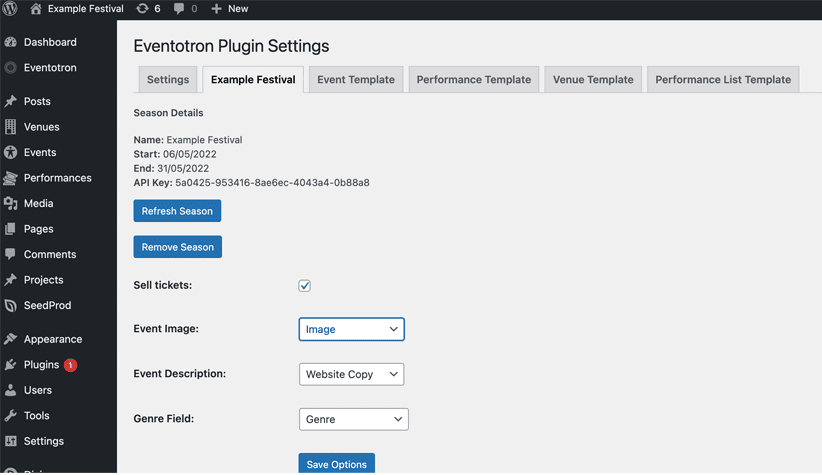Click the Events sidebar icon

[x=10, y=153]
